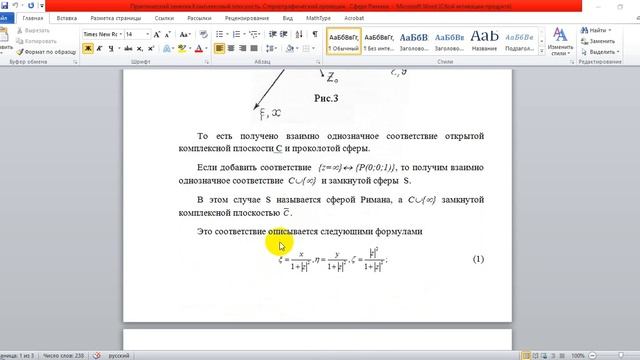The height and width of the screenshot is (360, 640).
Task: Click русский language in status bar
Action: [x=119, y=356]
